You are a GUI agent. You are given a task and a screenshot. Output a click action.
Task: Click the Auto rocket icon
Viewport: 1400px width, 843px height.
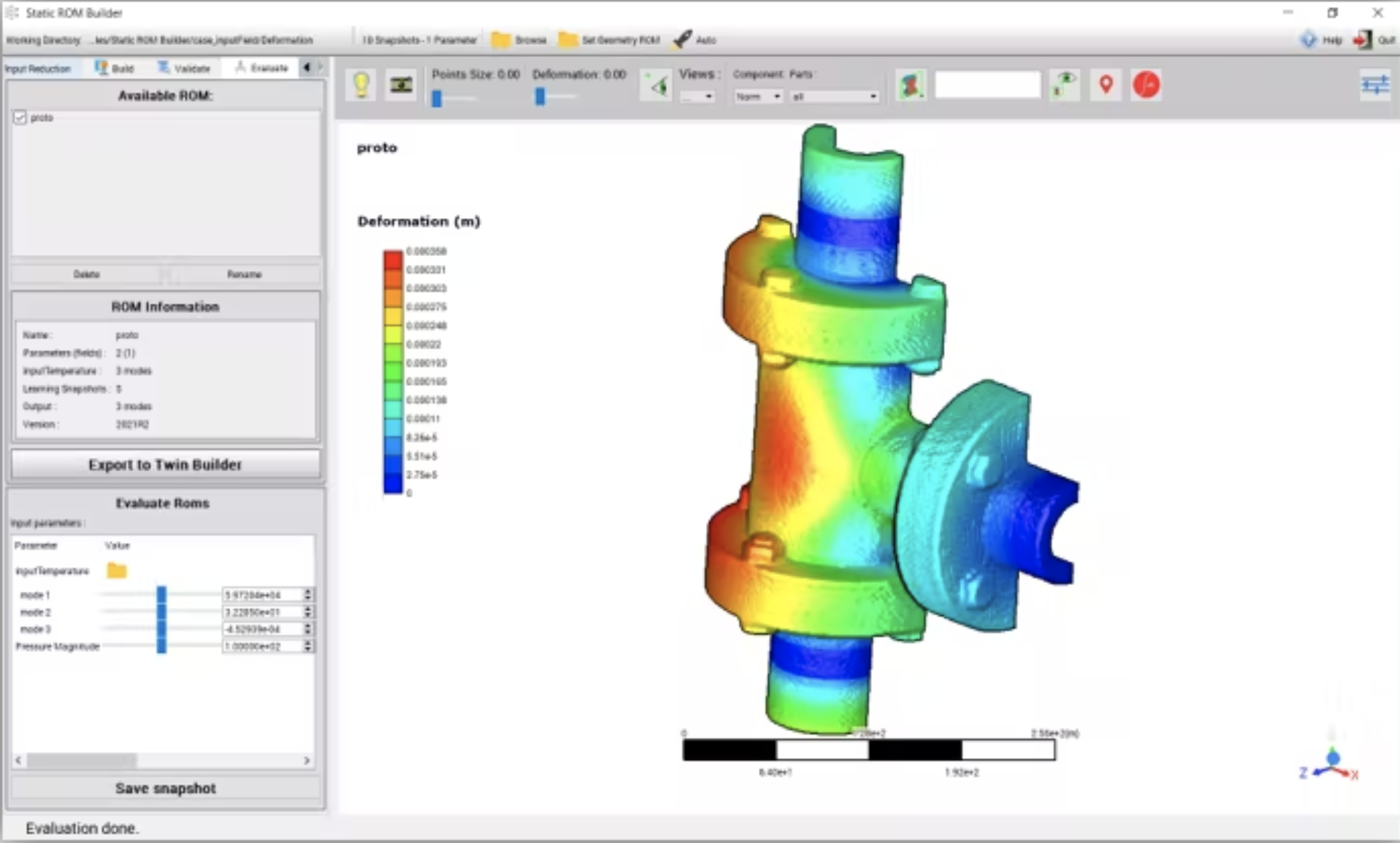click(x=683, y=40)
